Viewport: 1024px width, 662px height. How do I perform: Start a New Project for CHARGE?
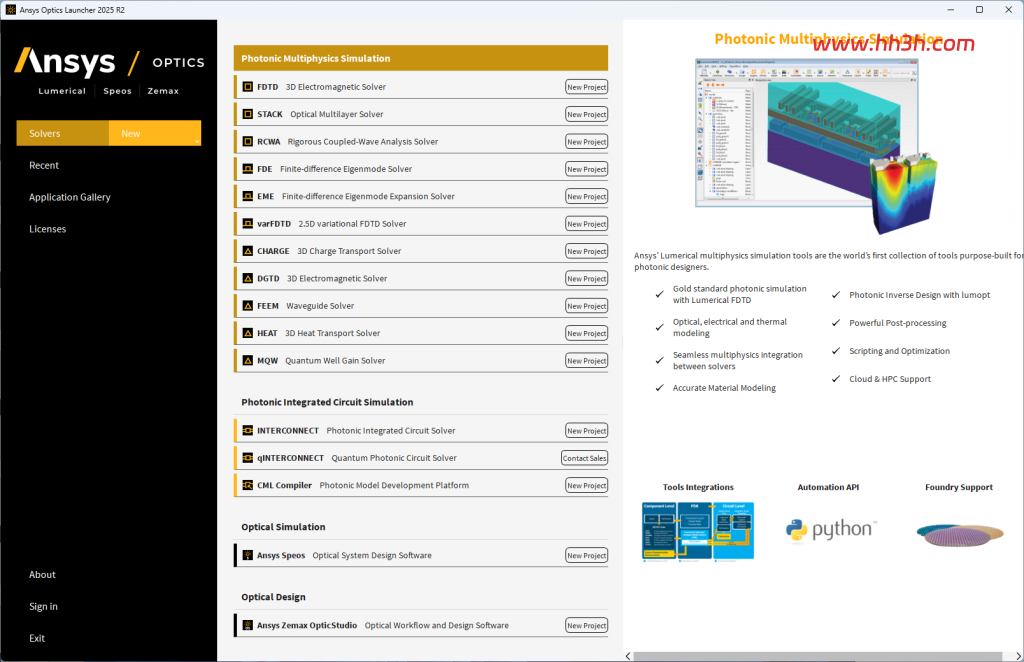(x=586, y=251)
